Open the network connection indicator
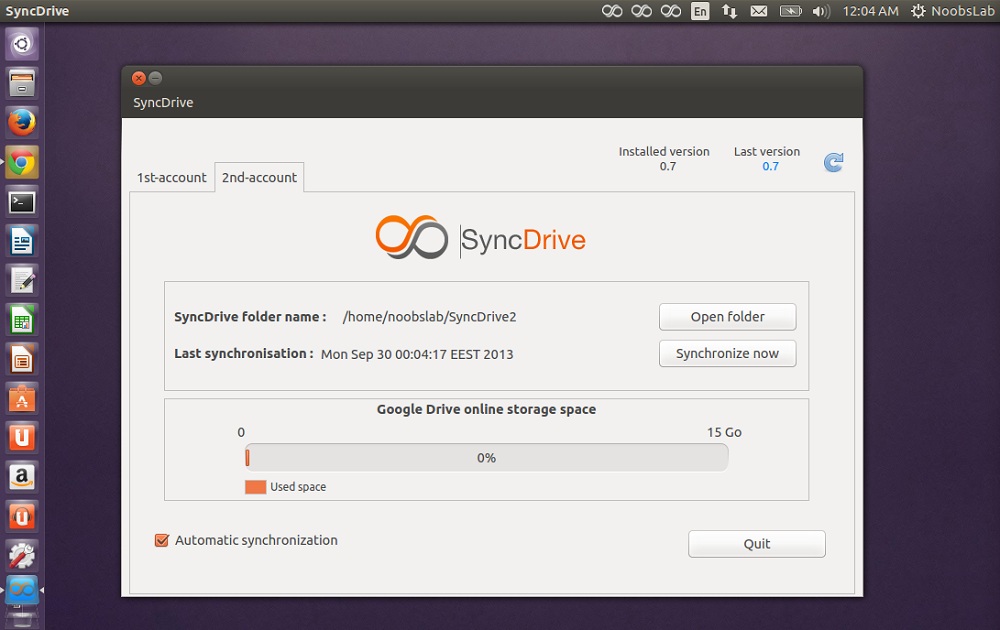 point(729,11)
